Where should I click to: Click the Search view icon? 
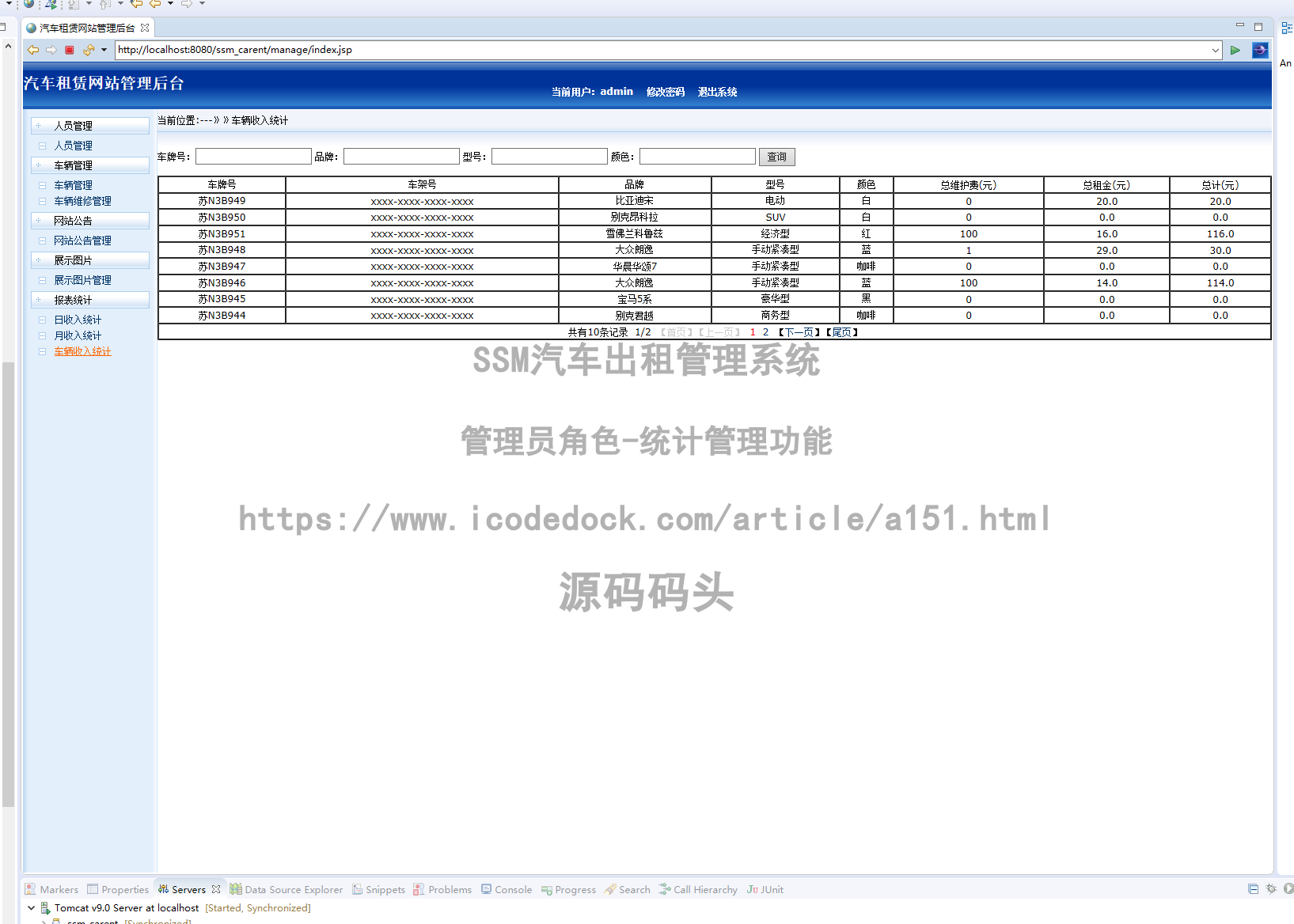[x=609, y=889]
